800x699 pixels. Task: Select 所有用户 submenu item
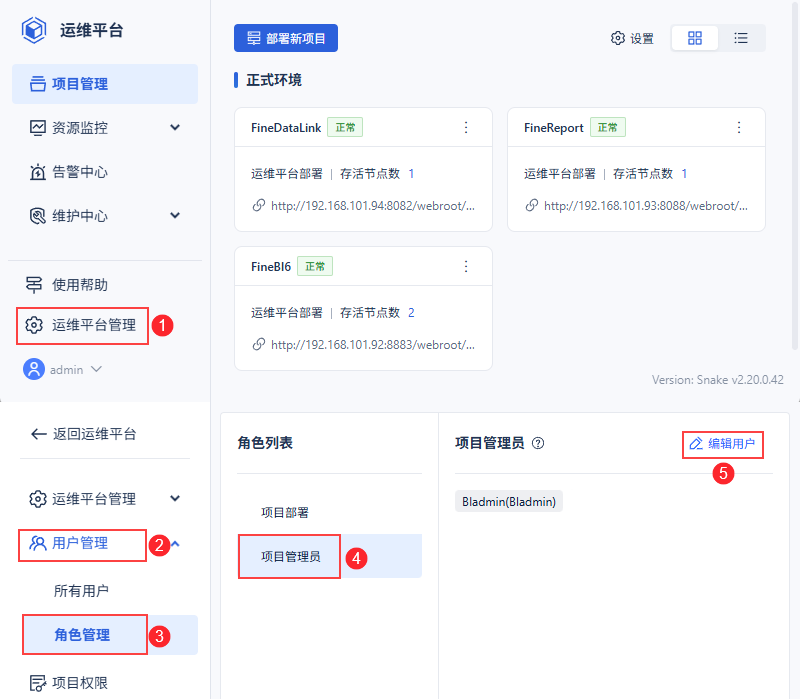81,591
